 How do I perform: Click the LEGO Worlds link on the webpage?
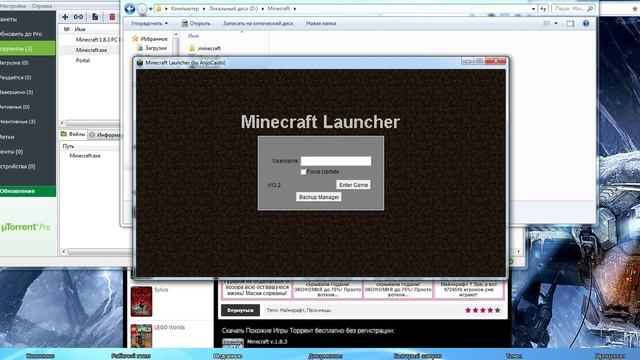pos(169,327)
